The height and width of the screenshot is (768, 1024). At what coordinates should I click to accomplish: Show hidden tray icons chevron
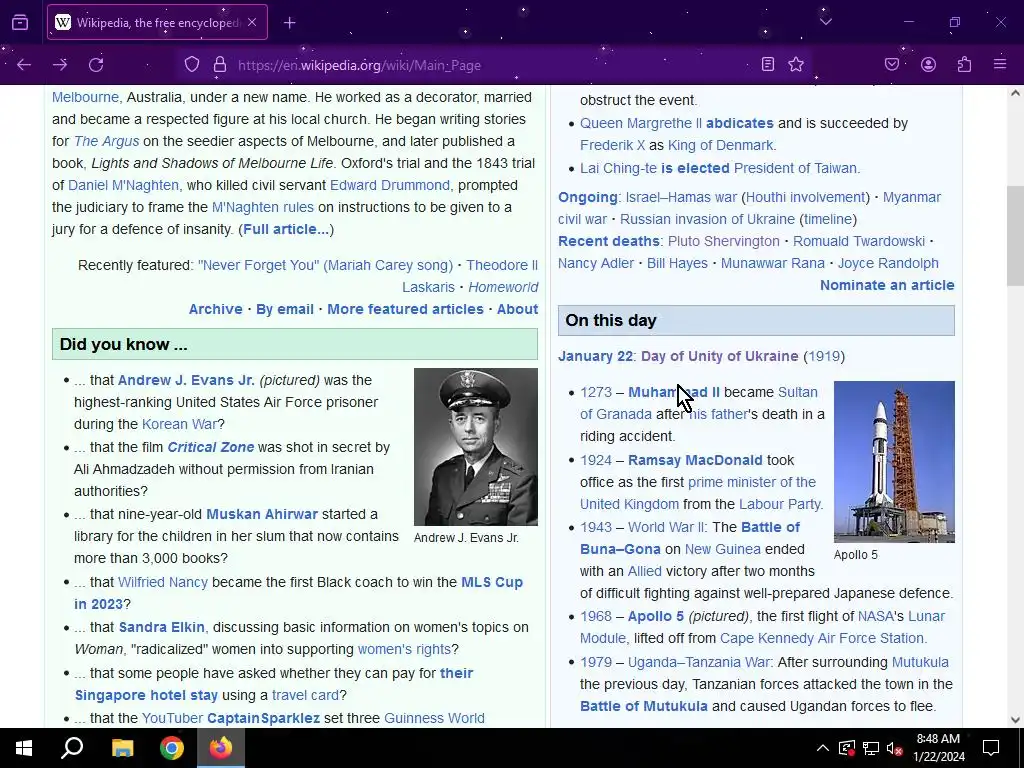[x=822, y=748]
